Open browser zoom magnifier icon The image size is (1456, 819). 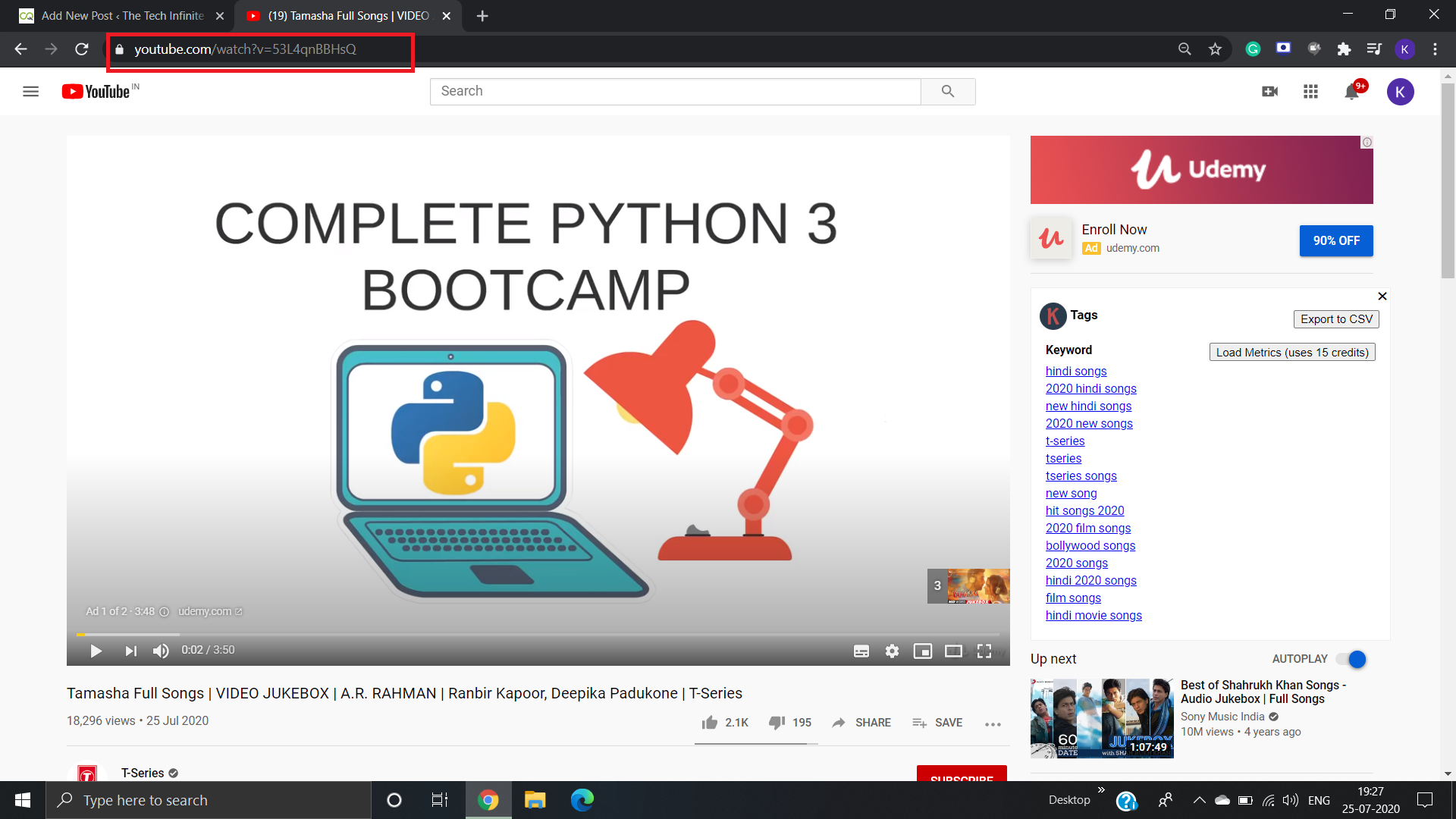tap(1185, 49)
